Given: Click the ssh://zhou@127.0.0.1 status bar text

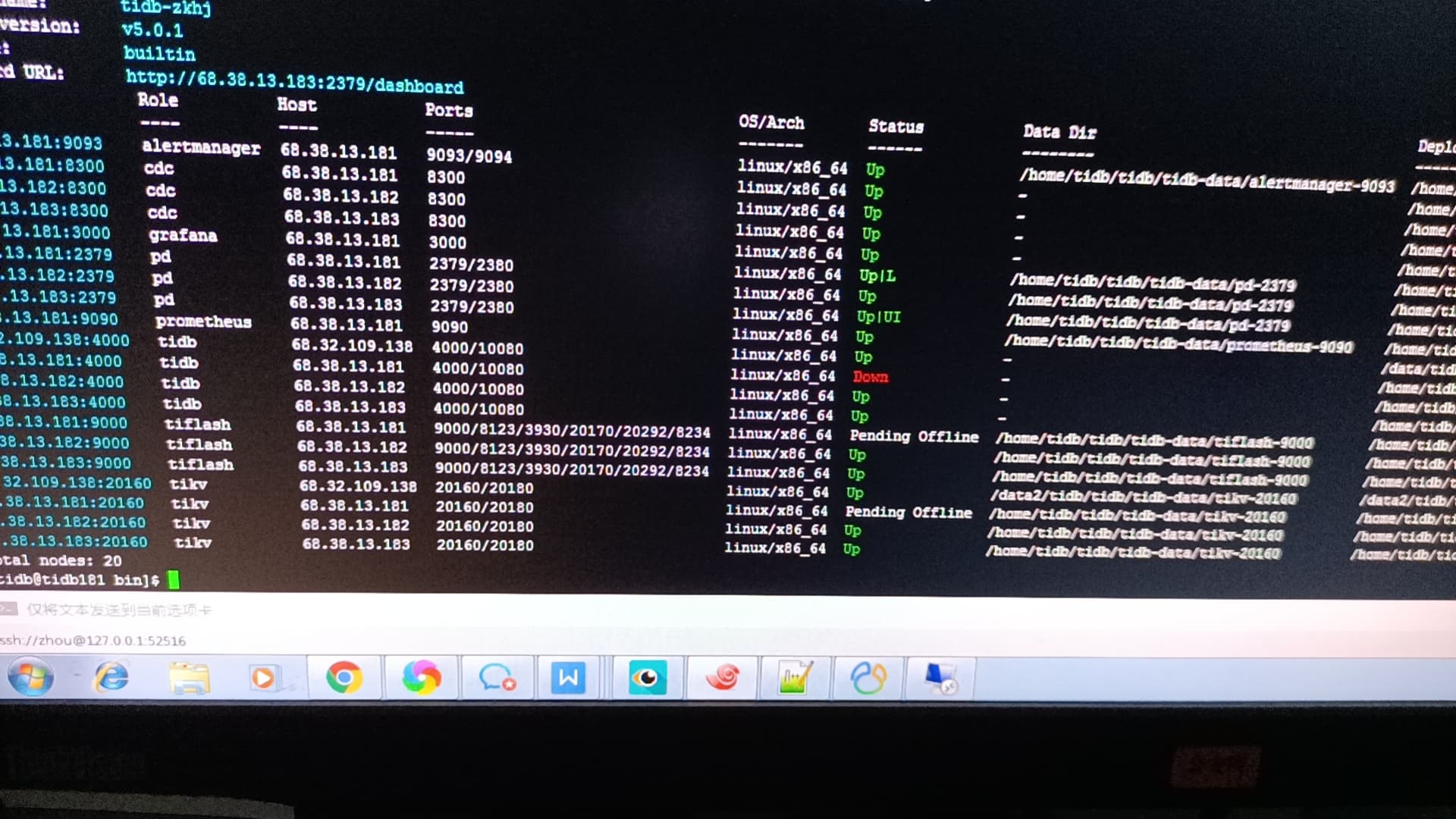Looking at the screenshot, I should point(93,641).
